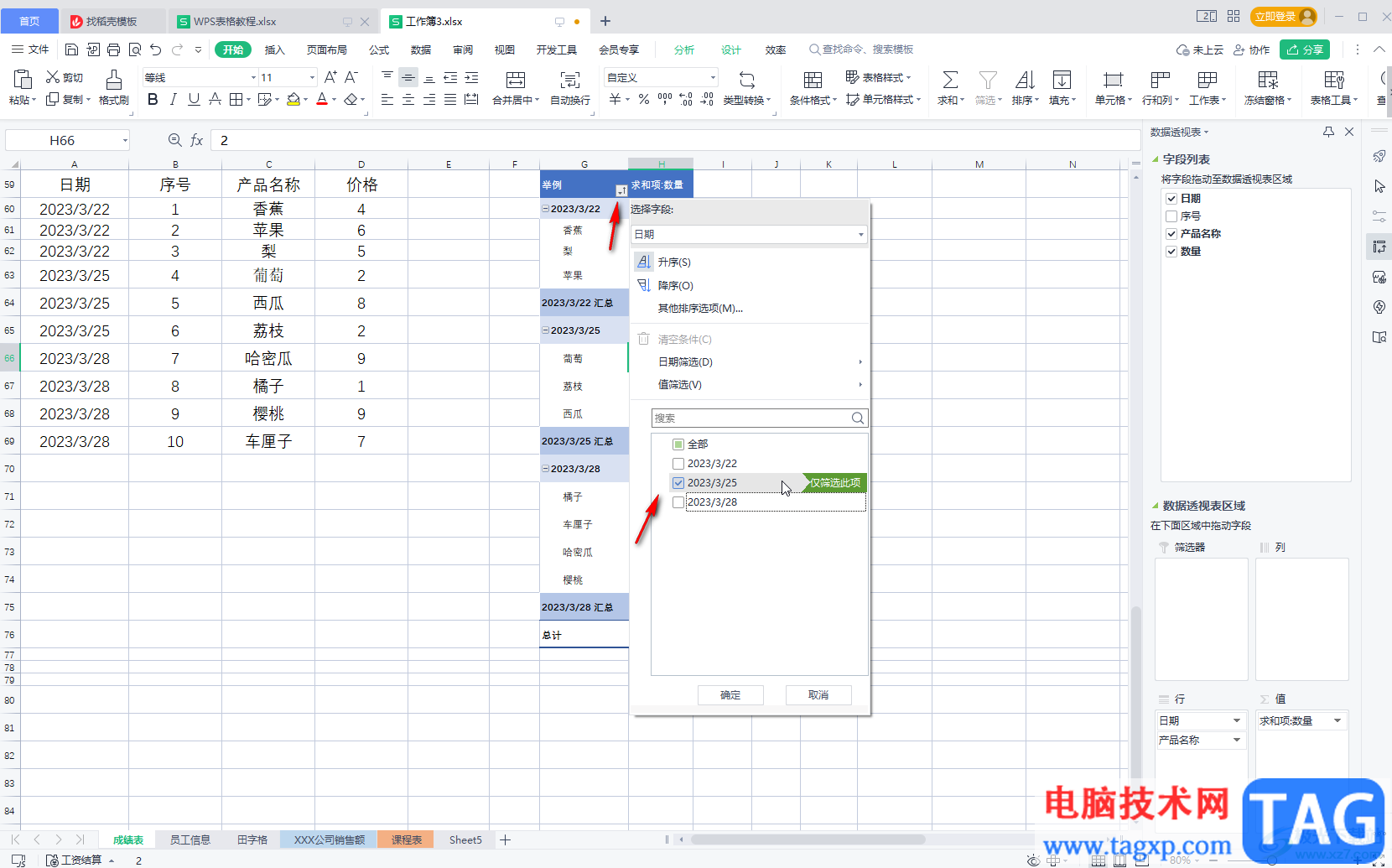Viewport: 1392px width, 868px height.
Task: Click the Conditional Formatting (条件格式) icon
Action: pos(813,80)
